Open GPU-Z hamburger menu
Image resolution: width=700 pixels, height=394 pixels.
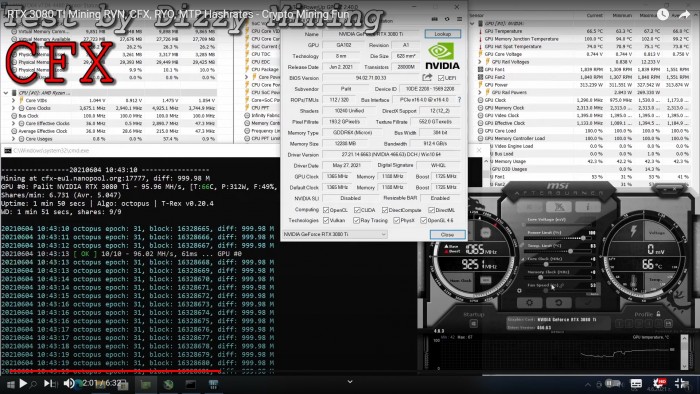click(x=459, y=19)
